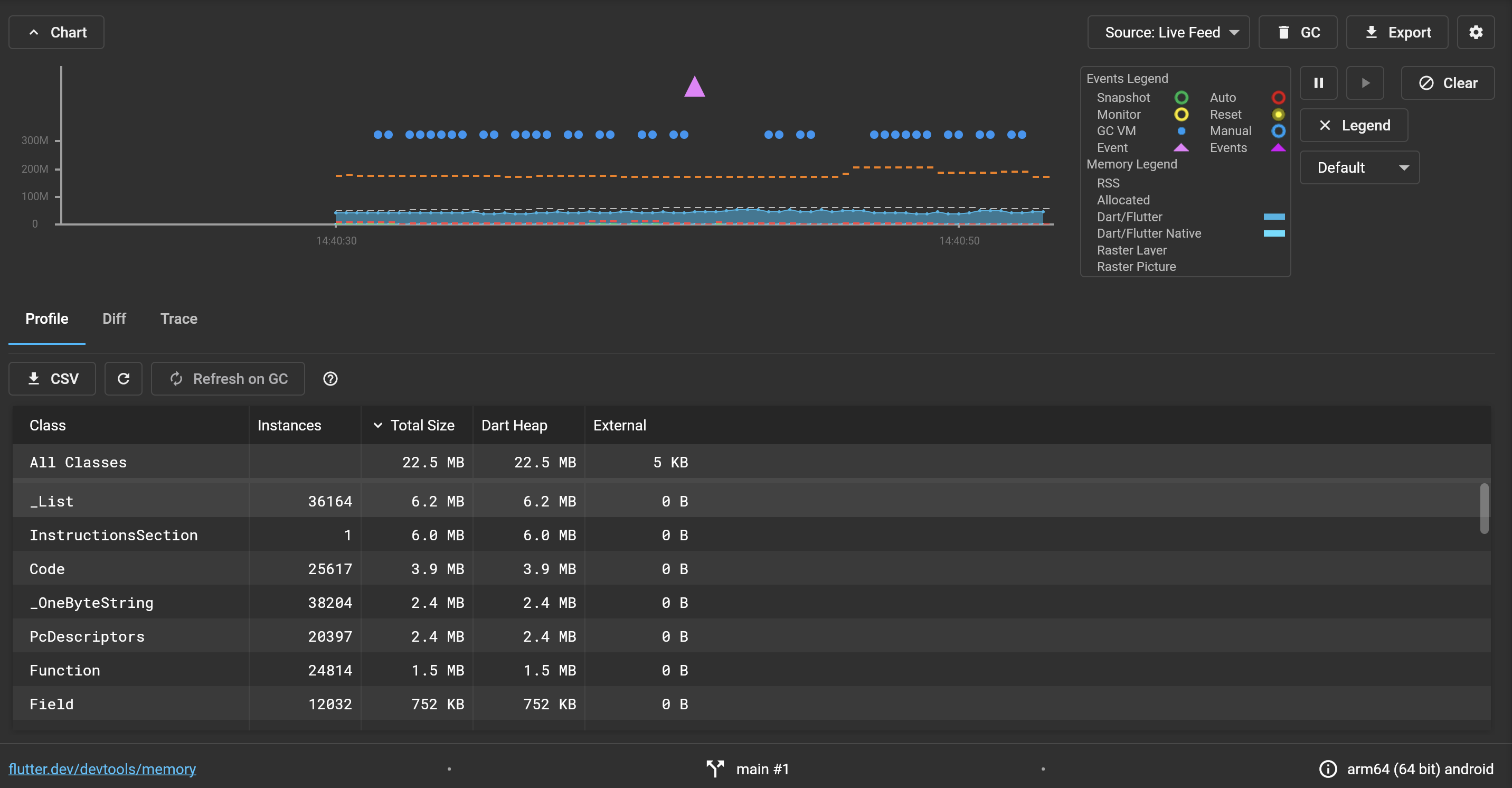
Task: Click the 14:40:30 time axis label
Action: click(x=336, y=241)
